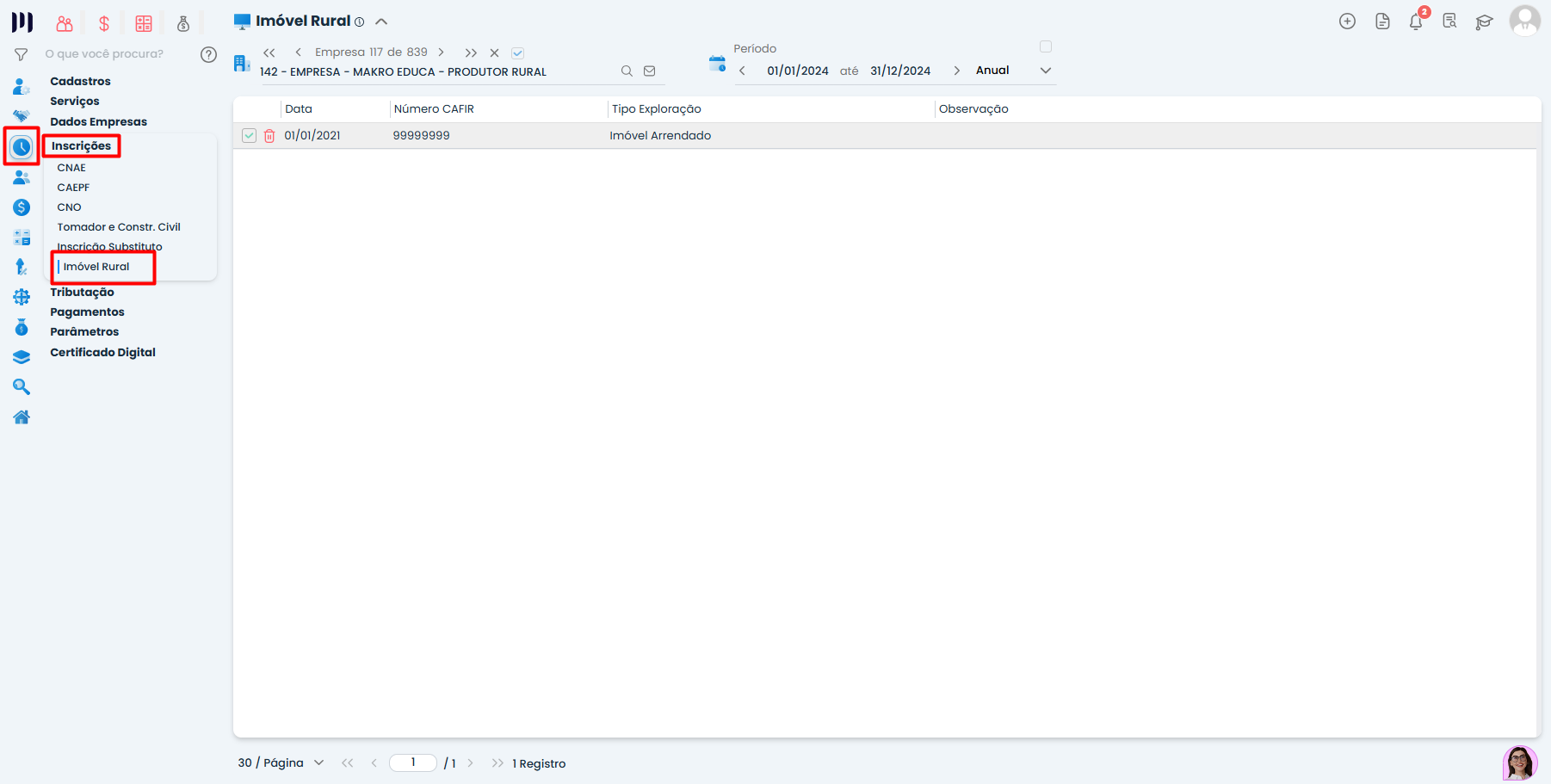Collapse the Imóvel Rural header chevron
Viewport: 1551px width, 784px height.
[381, 22]
